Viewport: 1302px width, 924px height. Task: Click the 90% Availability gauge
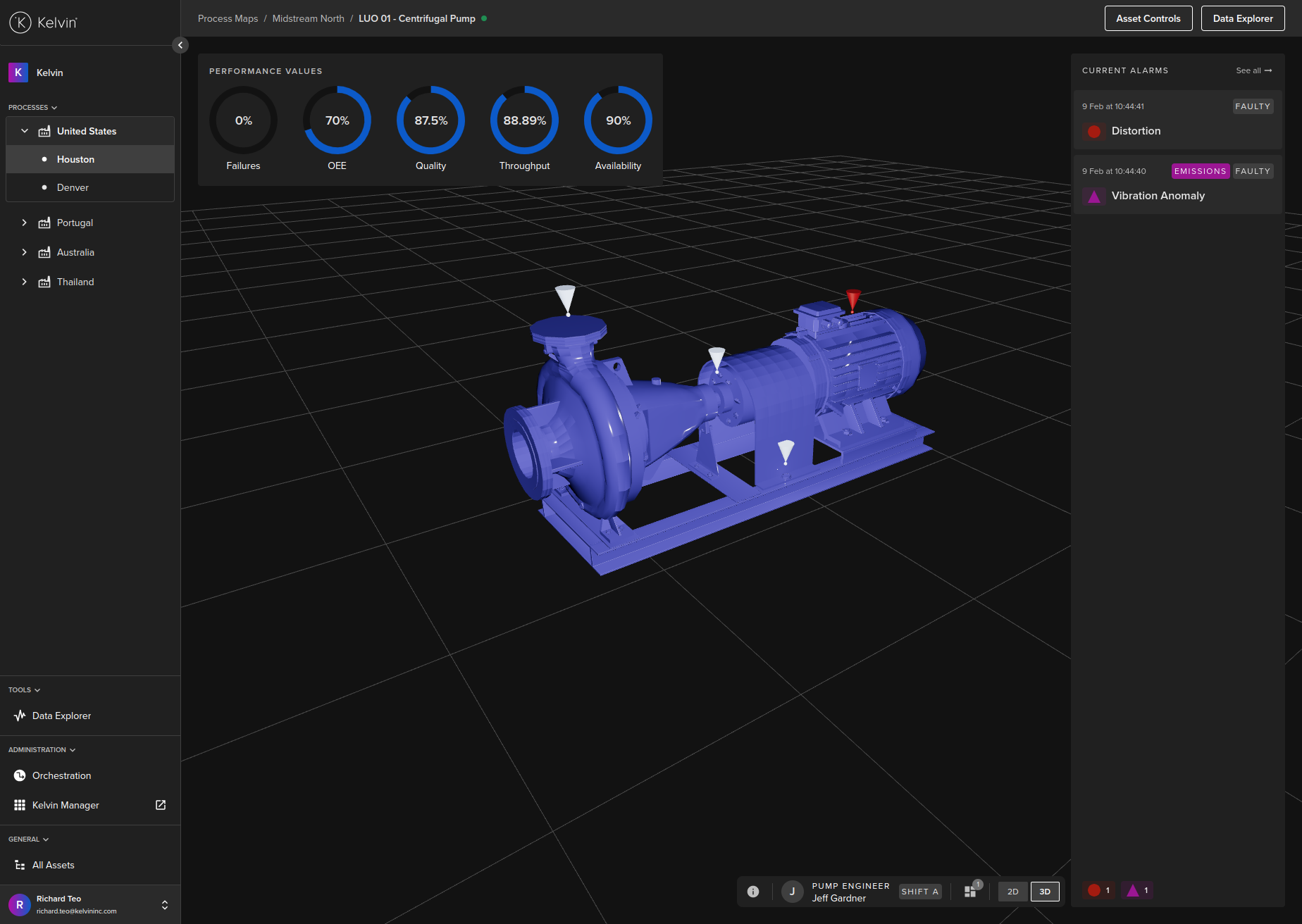click(x=617, y=120)
